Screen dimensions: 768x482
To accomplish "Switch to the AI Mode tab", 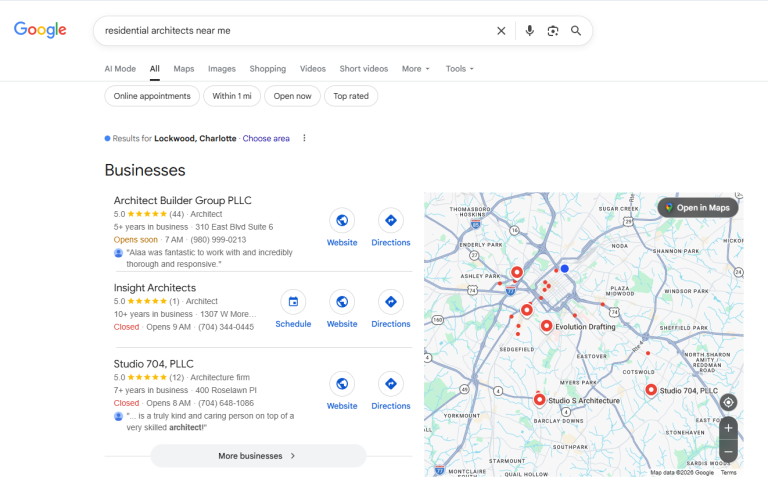I will 120,69.
